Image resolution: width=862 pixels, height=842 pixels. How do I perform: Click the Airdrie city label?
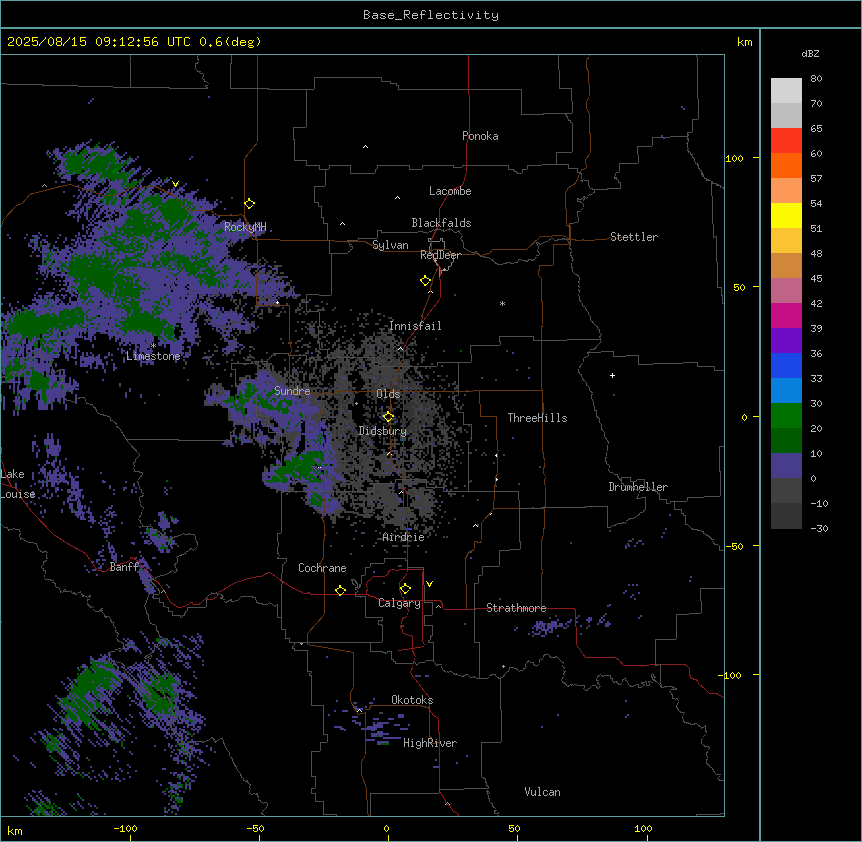tap(404, 537)
